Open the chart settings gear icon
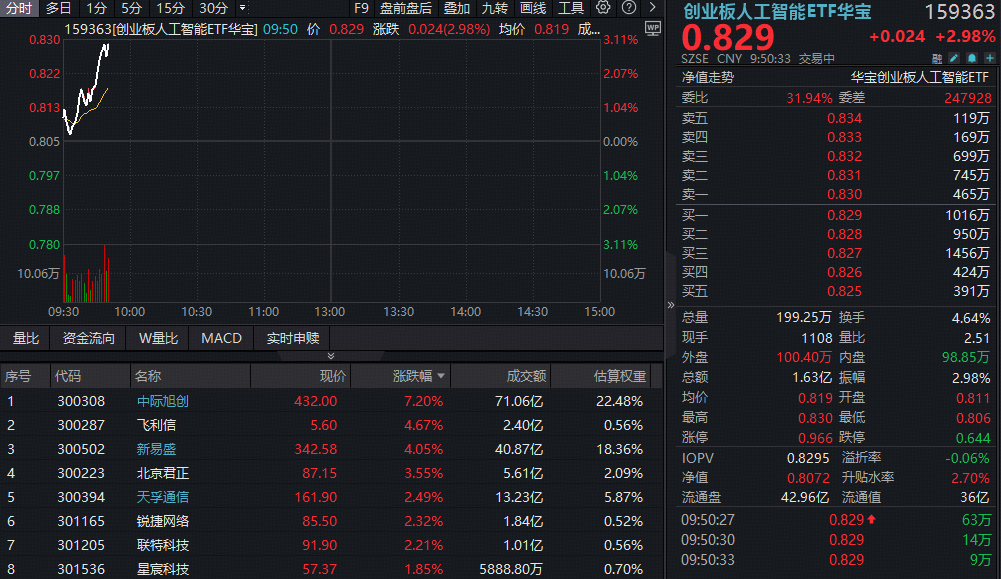The image size is (1001, 579). [x=603, y=8]
